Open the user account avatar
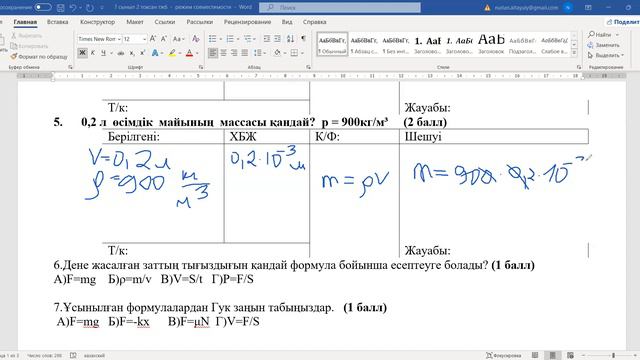This screenshot has width=640, height=360. (x=568, y=7)
